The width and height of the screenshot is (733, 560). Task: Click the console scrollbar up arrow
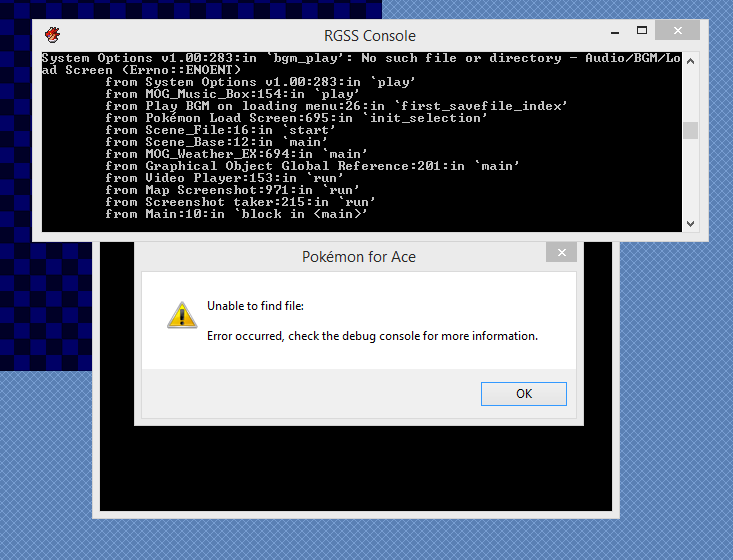[690, 61]
